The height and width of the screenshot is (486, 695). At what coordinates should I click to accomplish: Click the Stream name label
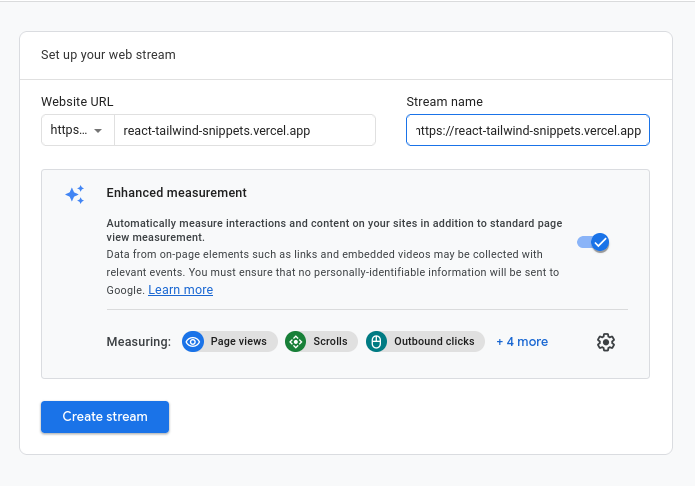point(445,102)
